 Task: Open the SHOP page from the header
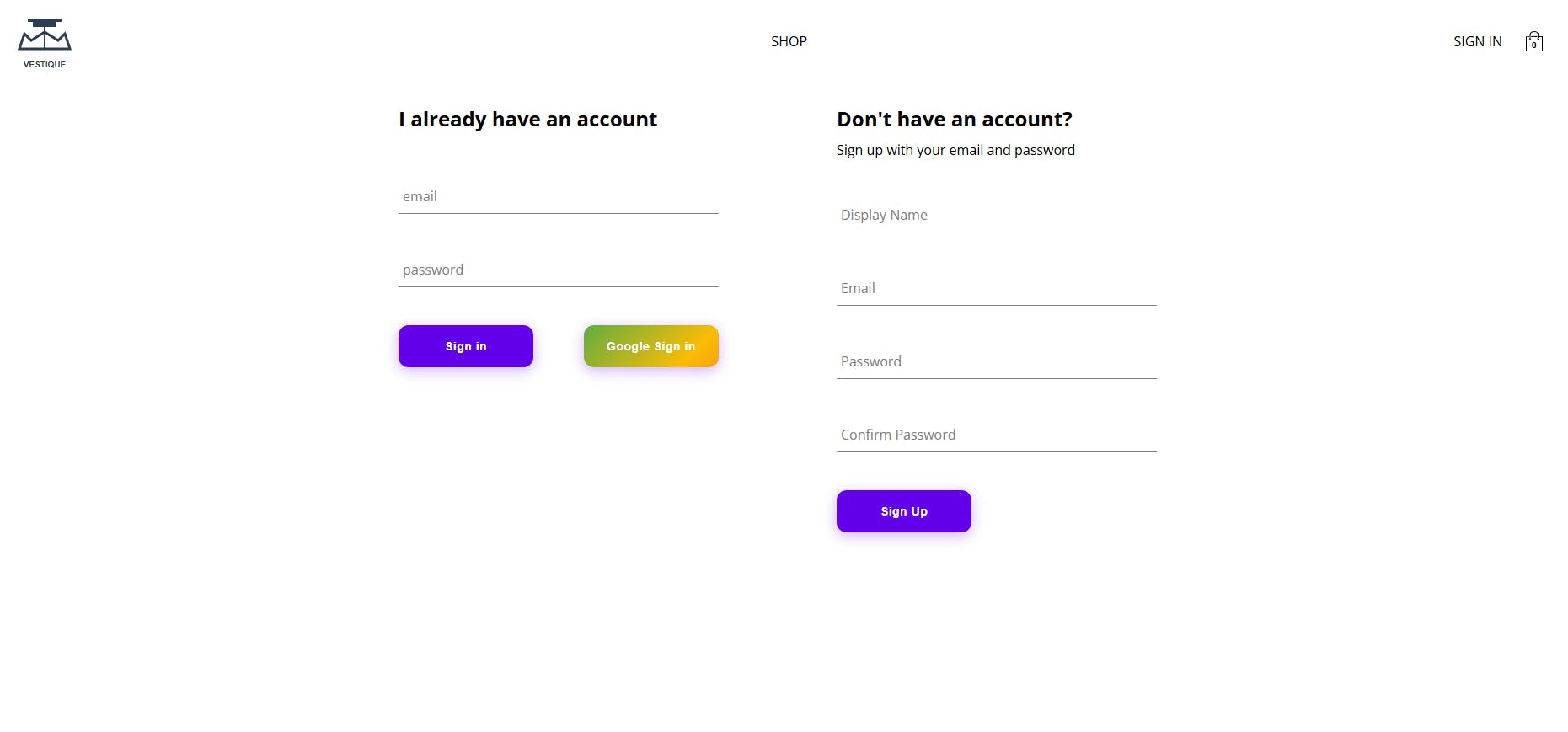pyautogui.click(x=789, y=41)
